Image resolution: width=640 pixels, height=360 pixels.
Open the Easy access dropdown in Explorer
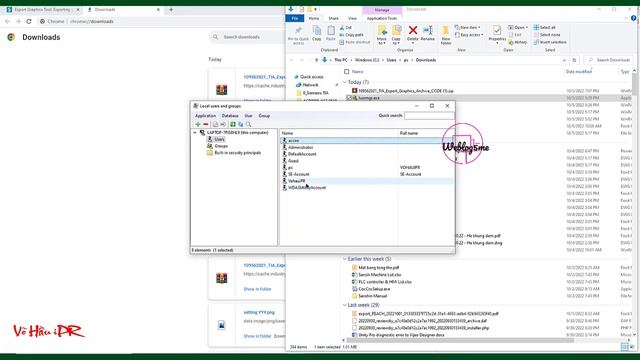pos(469,35)
